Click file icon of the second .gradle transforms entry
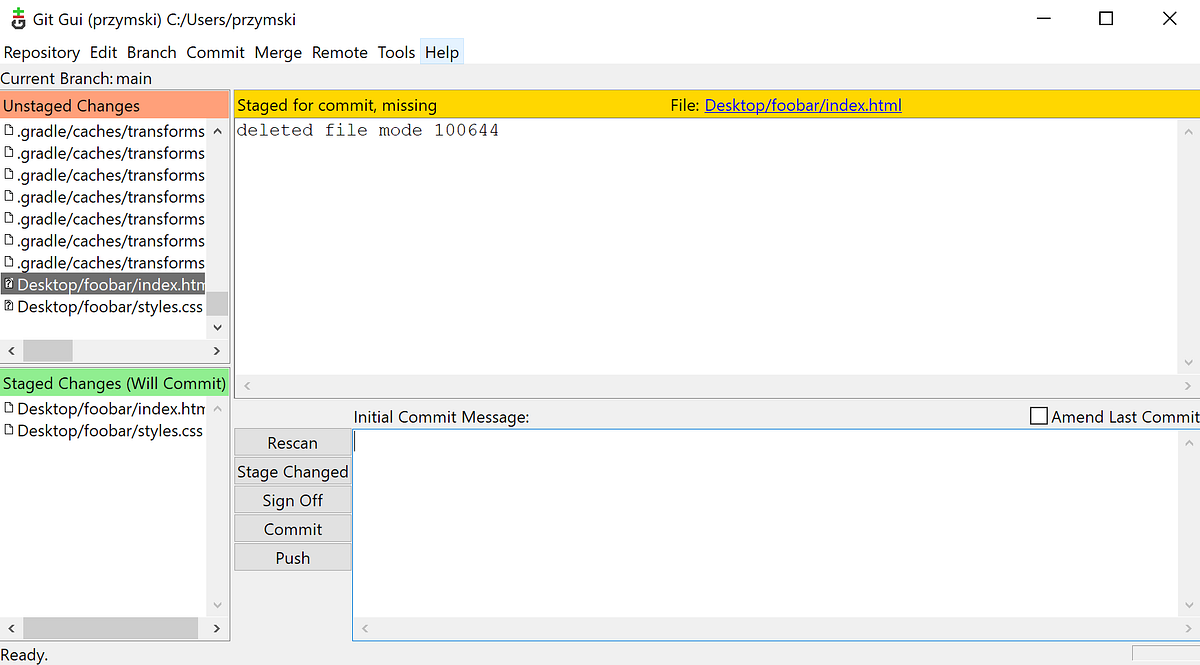 pos(8,152)
